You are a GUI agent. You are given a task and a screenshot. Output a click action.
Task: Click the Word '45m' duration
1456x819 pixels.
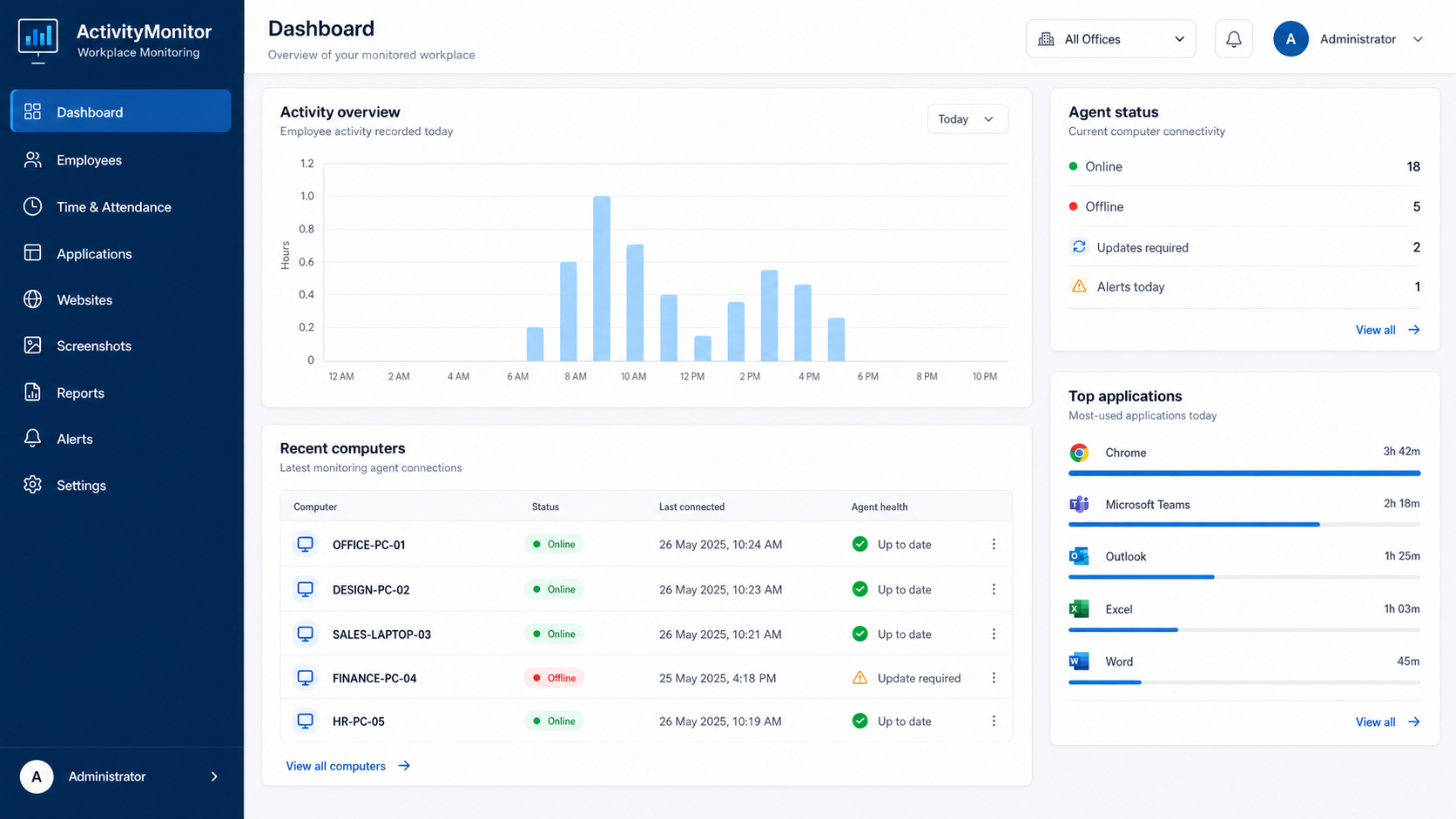point(1408,661)
